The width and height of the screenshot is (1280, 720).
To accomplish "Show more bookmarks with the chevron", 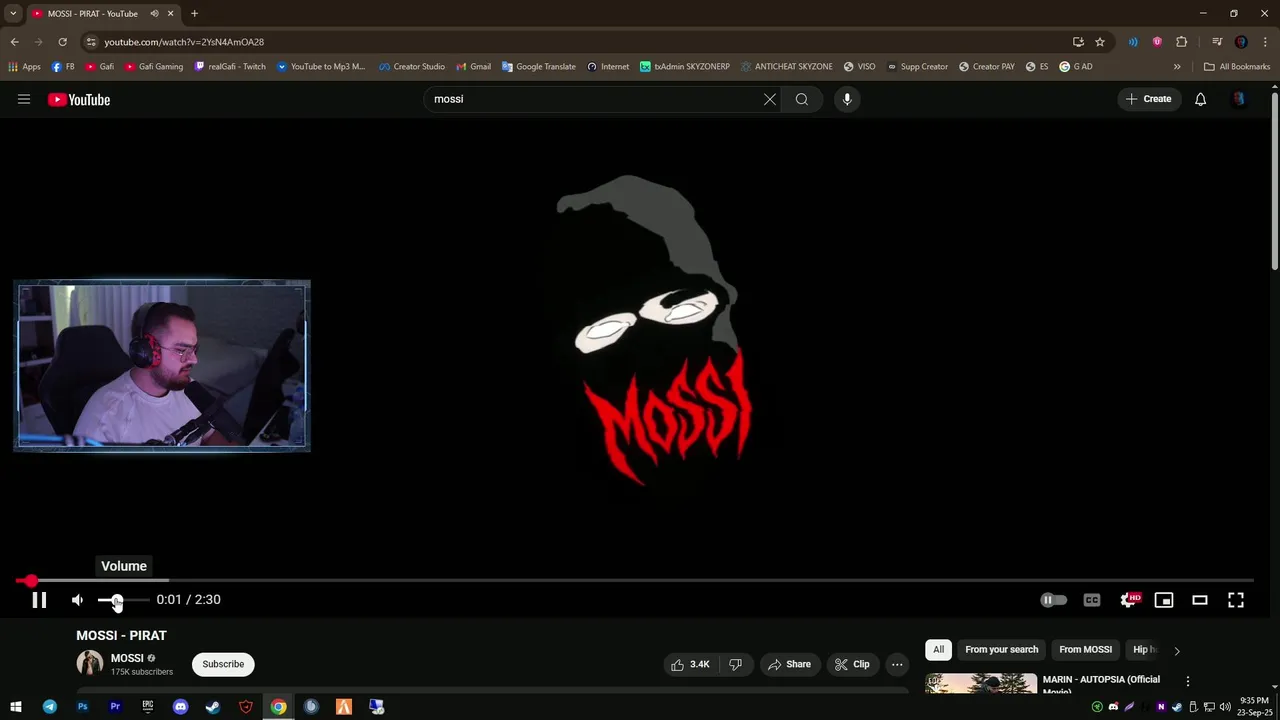I will 1177,67.
